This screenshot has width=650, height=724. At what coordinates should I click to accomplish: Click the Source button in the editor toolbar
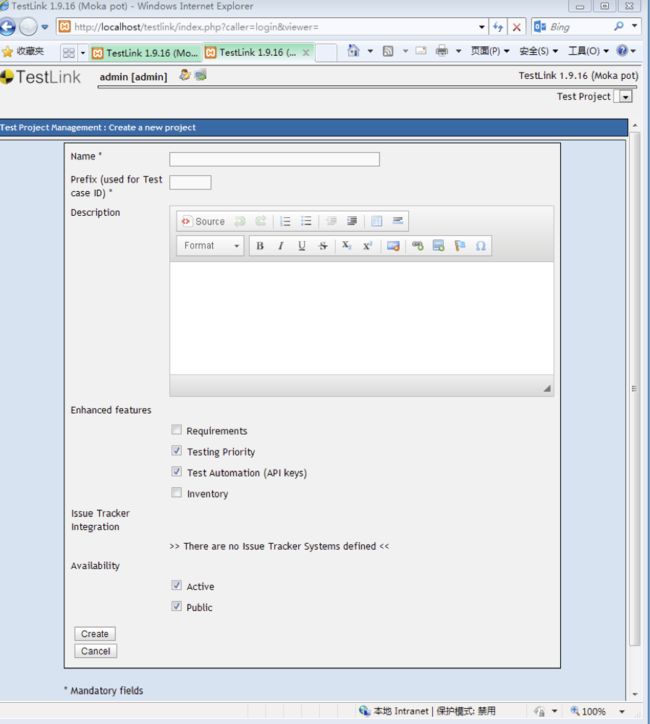[x=203, y=221]
